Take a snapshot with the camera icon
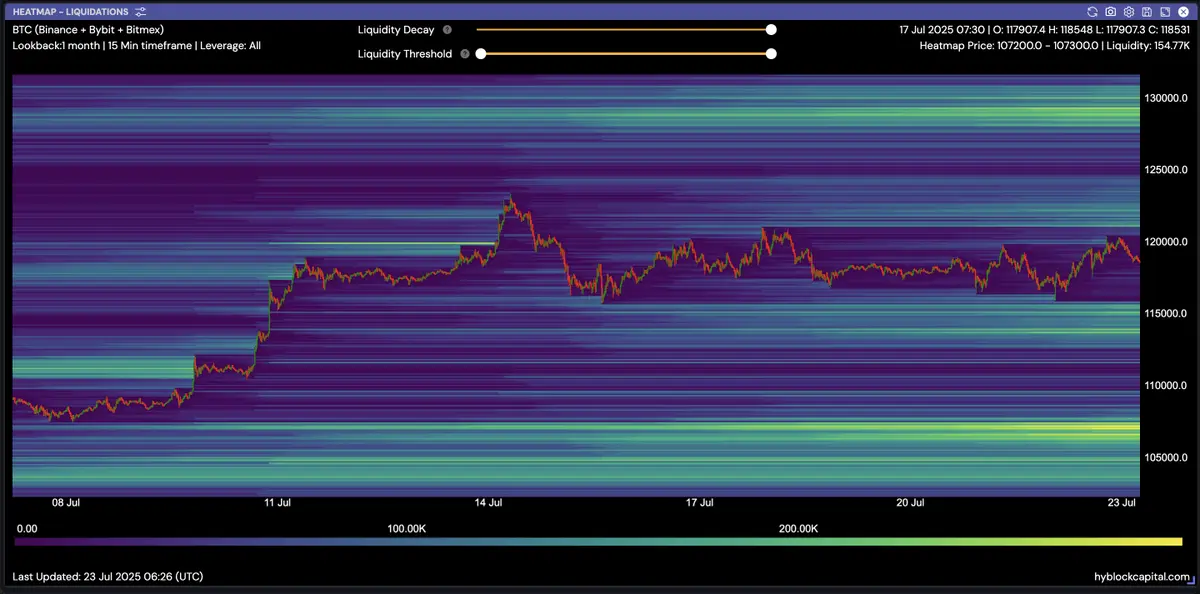The width and height of the screenshot is (1200, 594). point(1111,11)
